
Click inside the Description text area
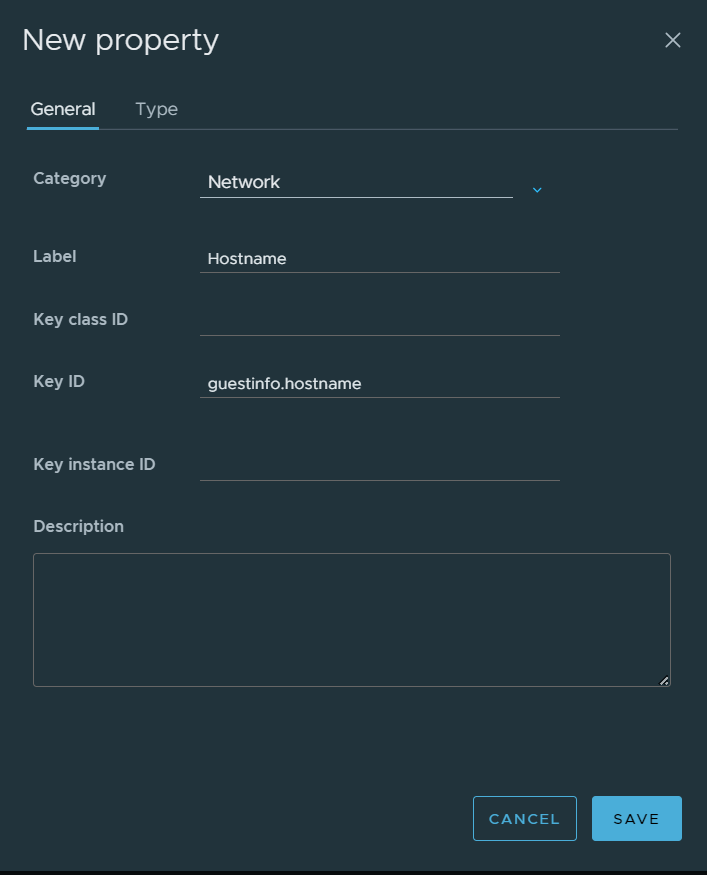pos(352,619)
